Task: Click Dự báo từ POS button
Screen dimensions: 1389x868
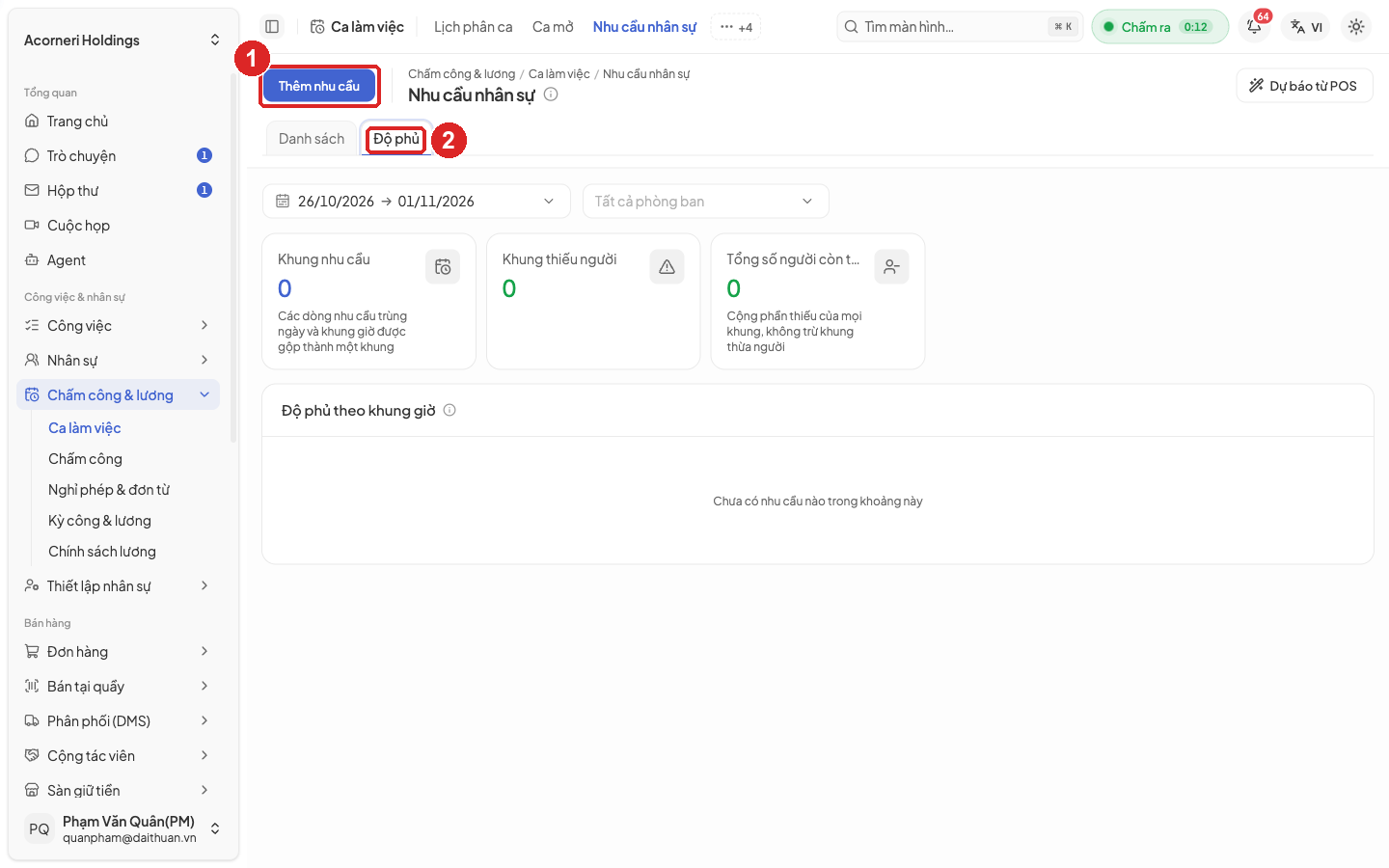Action: coord(1304,86)
